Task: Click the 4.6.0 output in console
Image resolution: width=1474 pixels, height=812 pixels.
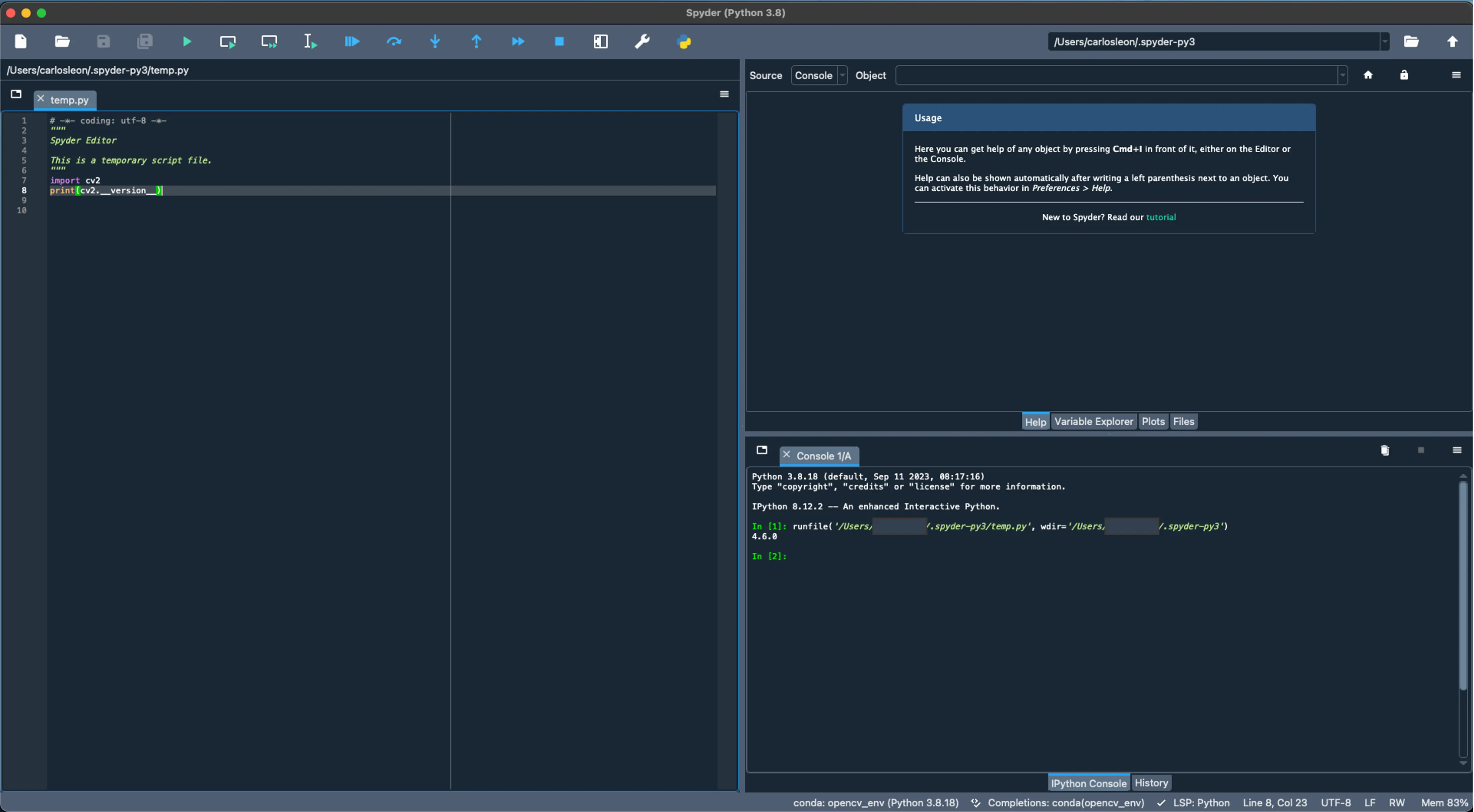Action: (764, 537)
